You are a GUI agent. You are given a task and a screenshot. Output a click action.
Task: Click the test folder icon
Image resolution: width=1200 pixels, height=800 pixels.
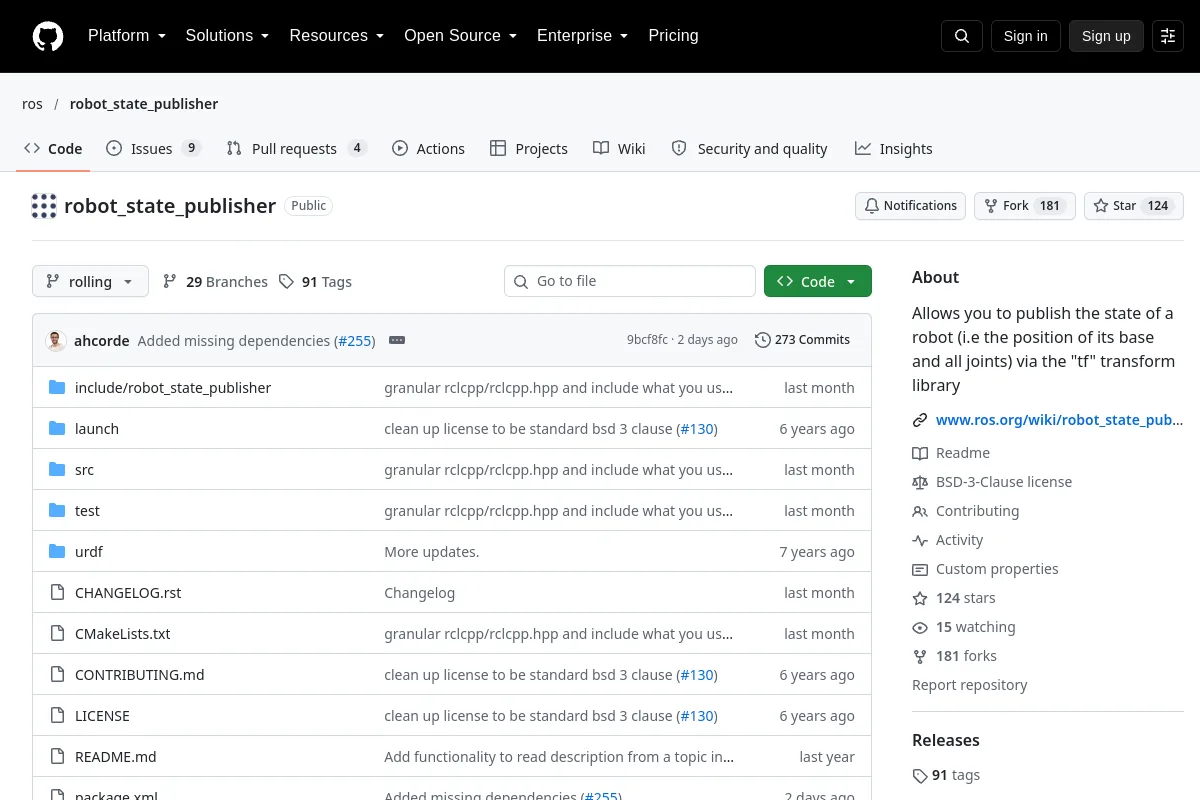[57, 510]
